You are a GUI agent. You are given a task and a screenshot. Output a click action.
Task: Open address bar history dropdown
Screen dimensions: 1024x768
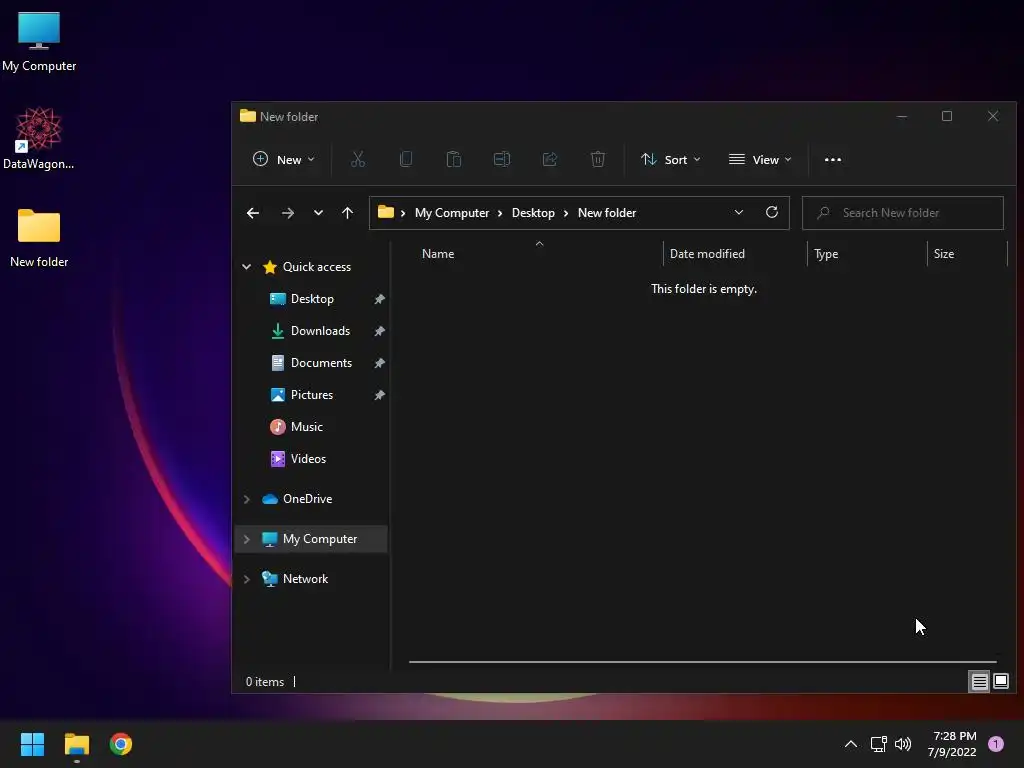(x=739, y=212)
